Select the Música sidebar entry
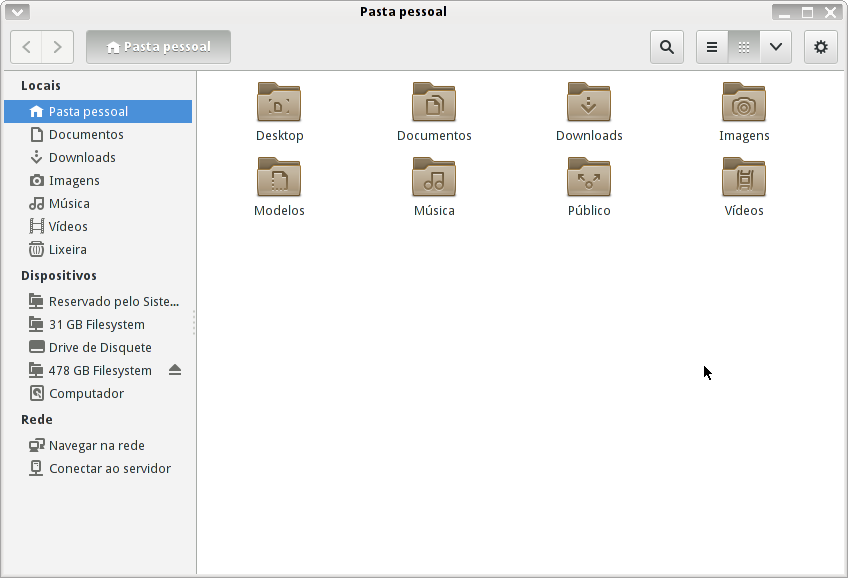 [74, 203]
